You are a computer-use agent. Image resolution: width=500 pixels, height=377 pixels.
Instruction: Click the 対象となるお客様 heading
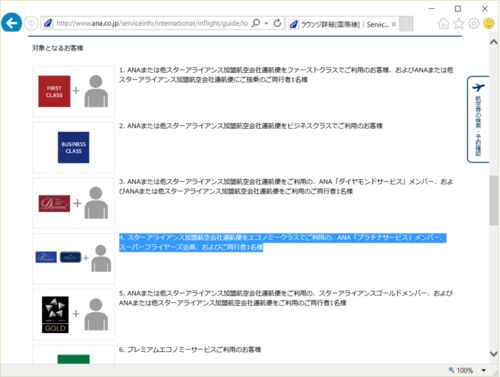click(57, 48)
